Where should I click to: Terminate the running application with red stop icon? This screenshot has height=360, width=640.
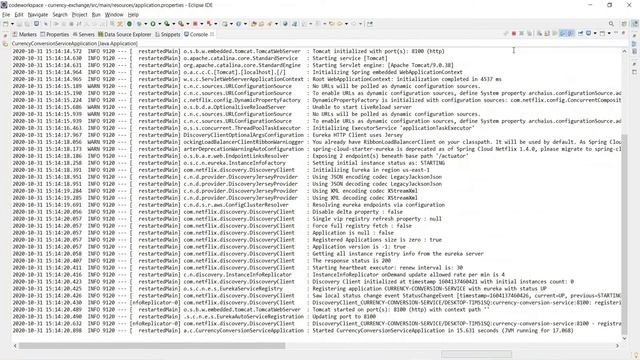[x=514, y=33]
